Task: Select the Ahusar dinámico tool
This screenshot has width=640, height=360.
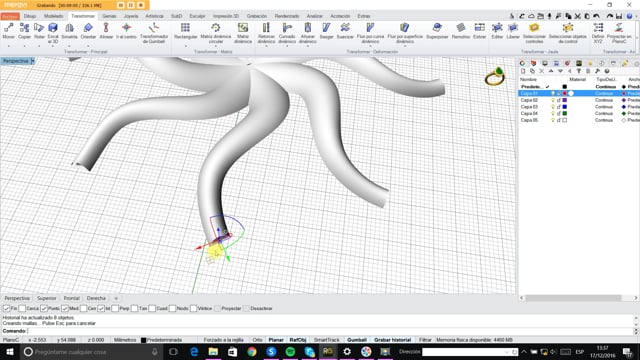Action: [308, 33]
